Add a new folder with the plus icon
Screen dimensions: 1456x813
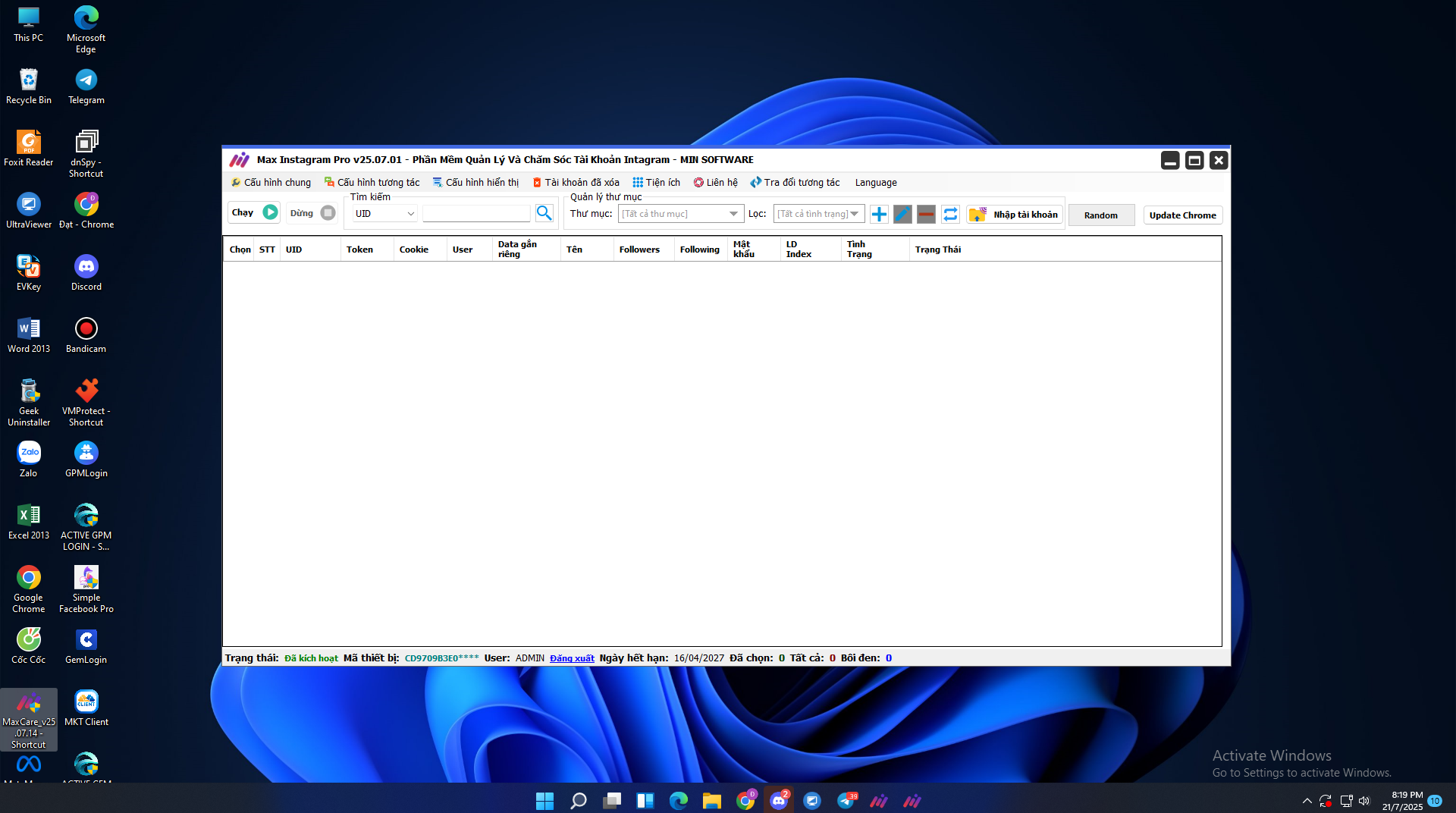879,215
